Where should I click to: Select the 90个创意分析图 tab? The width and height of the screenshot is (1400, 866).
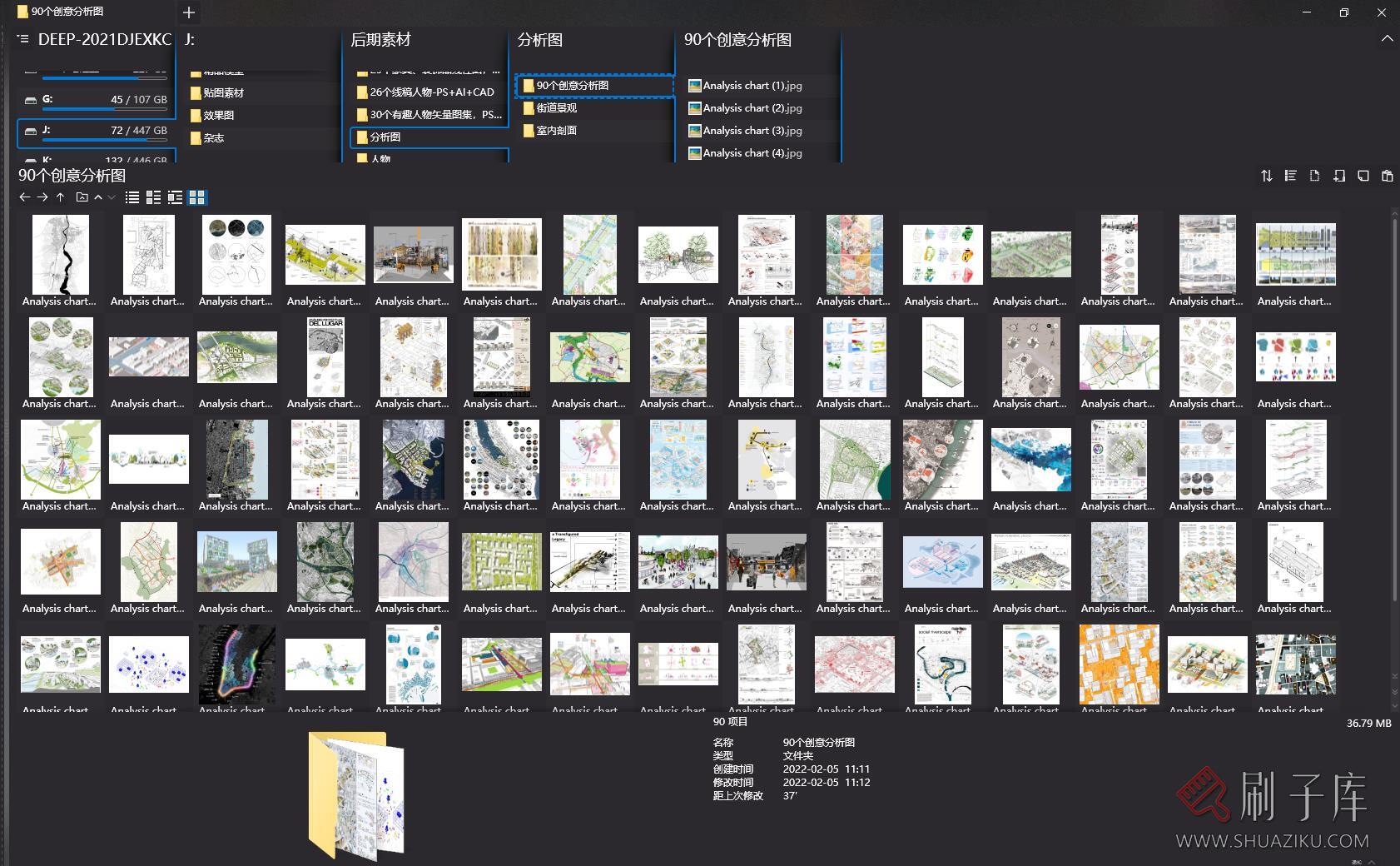coord(67,12)
